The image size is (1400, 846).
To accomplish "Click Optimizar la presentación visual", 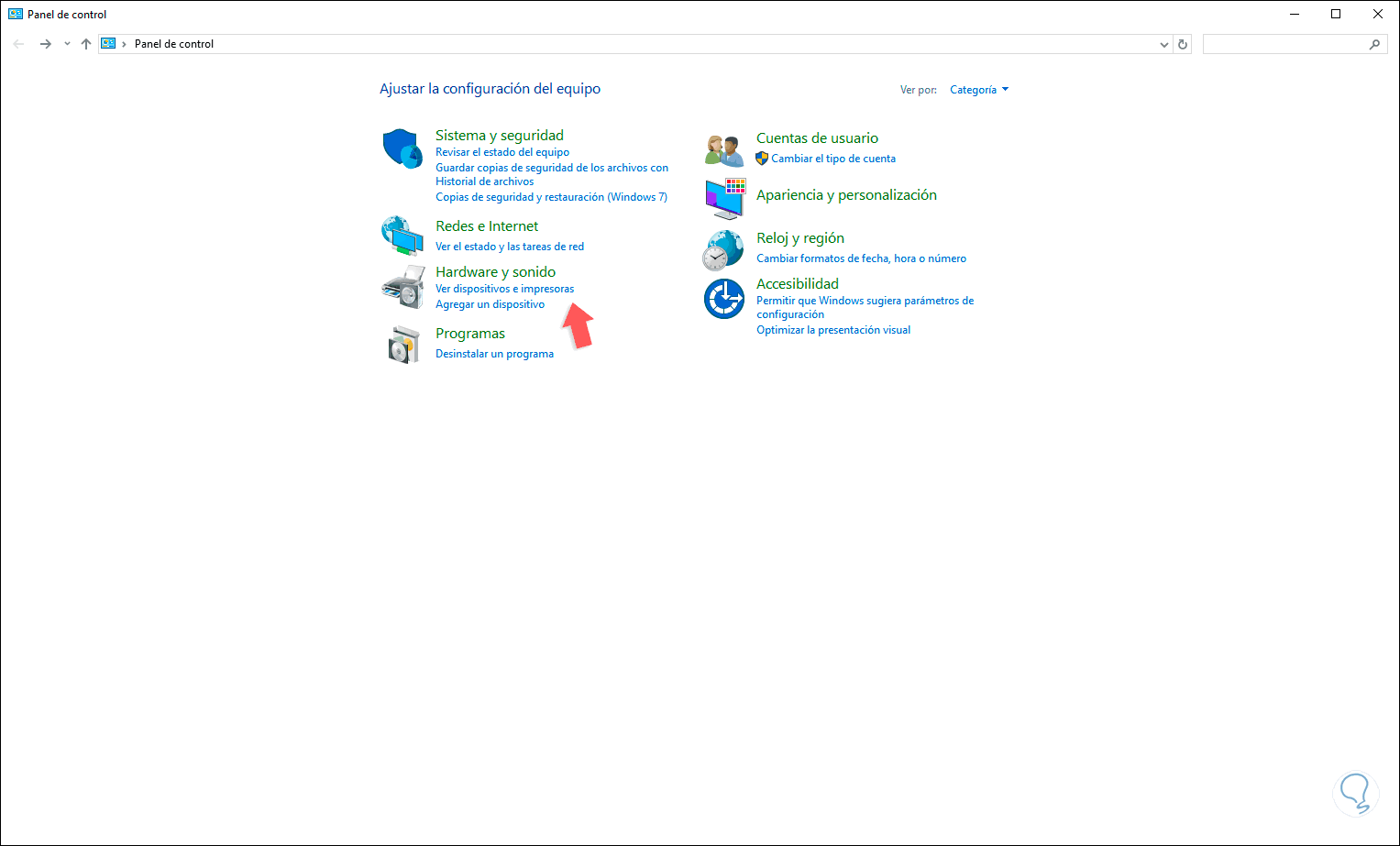I will tap(833, 330).
